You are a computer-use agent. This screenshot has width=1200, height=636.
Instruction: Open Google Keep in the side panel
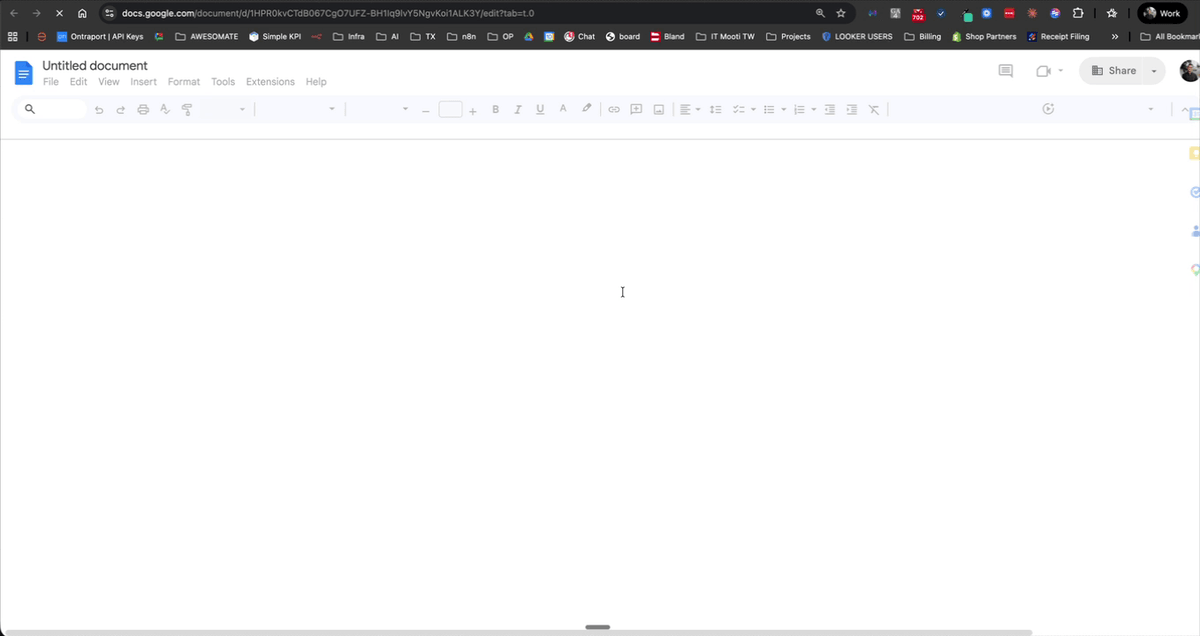pos(1194,152)
